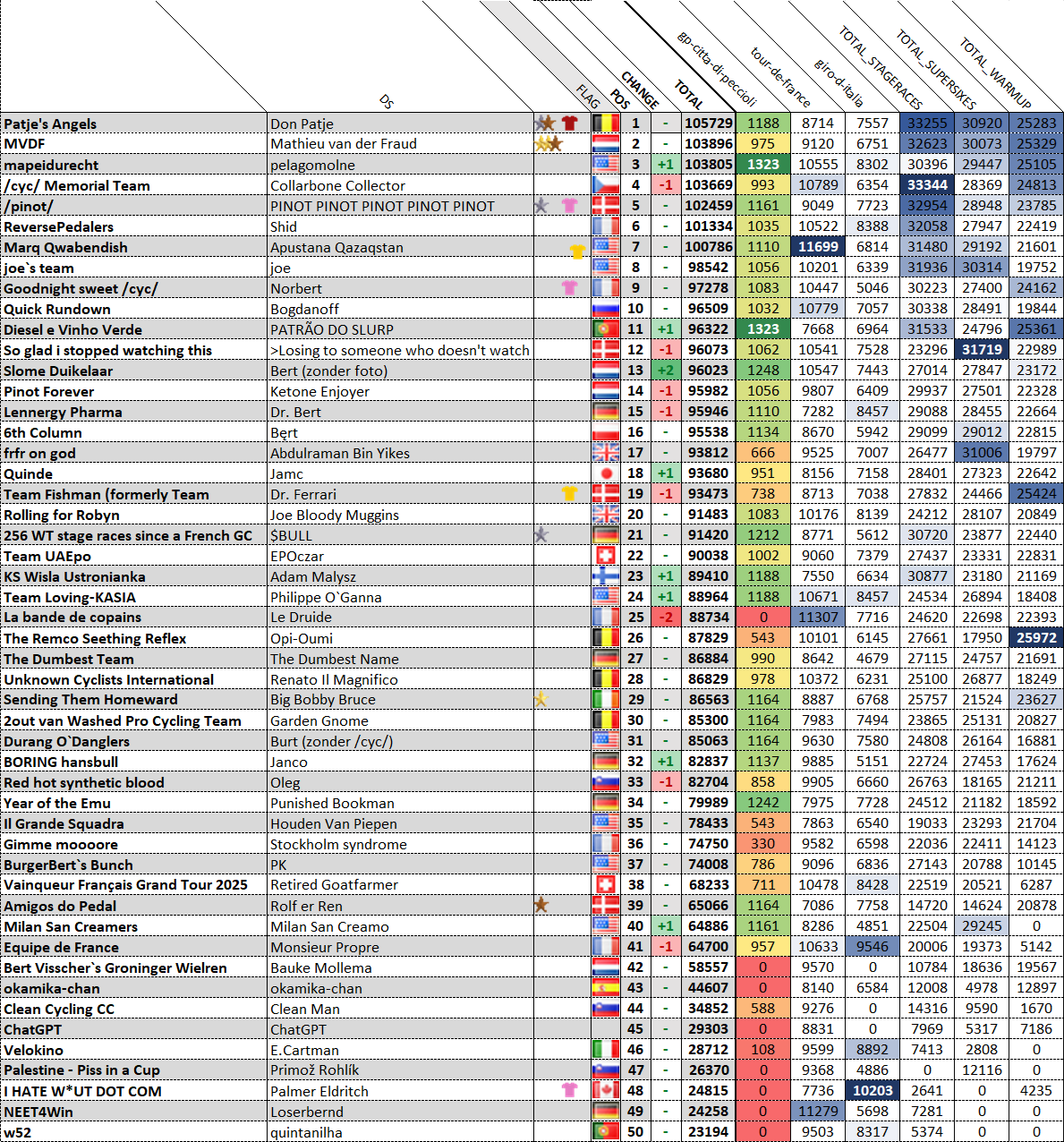The image size is (1064, 1142).
Task: Click the TOTAL_STAGERACES column header
Action: [880, 68]
